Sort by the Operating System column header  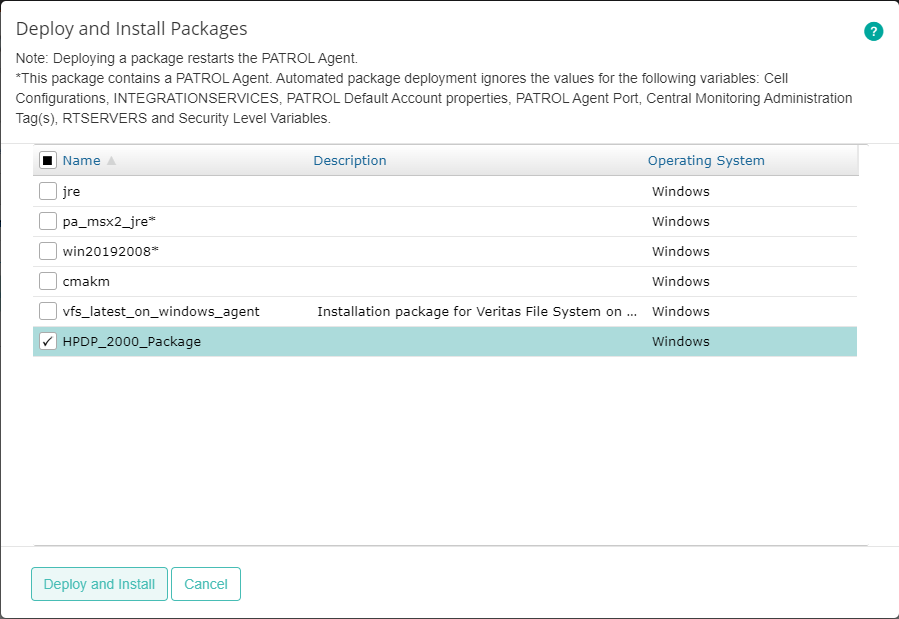pos(706,160)
